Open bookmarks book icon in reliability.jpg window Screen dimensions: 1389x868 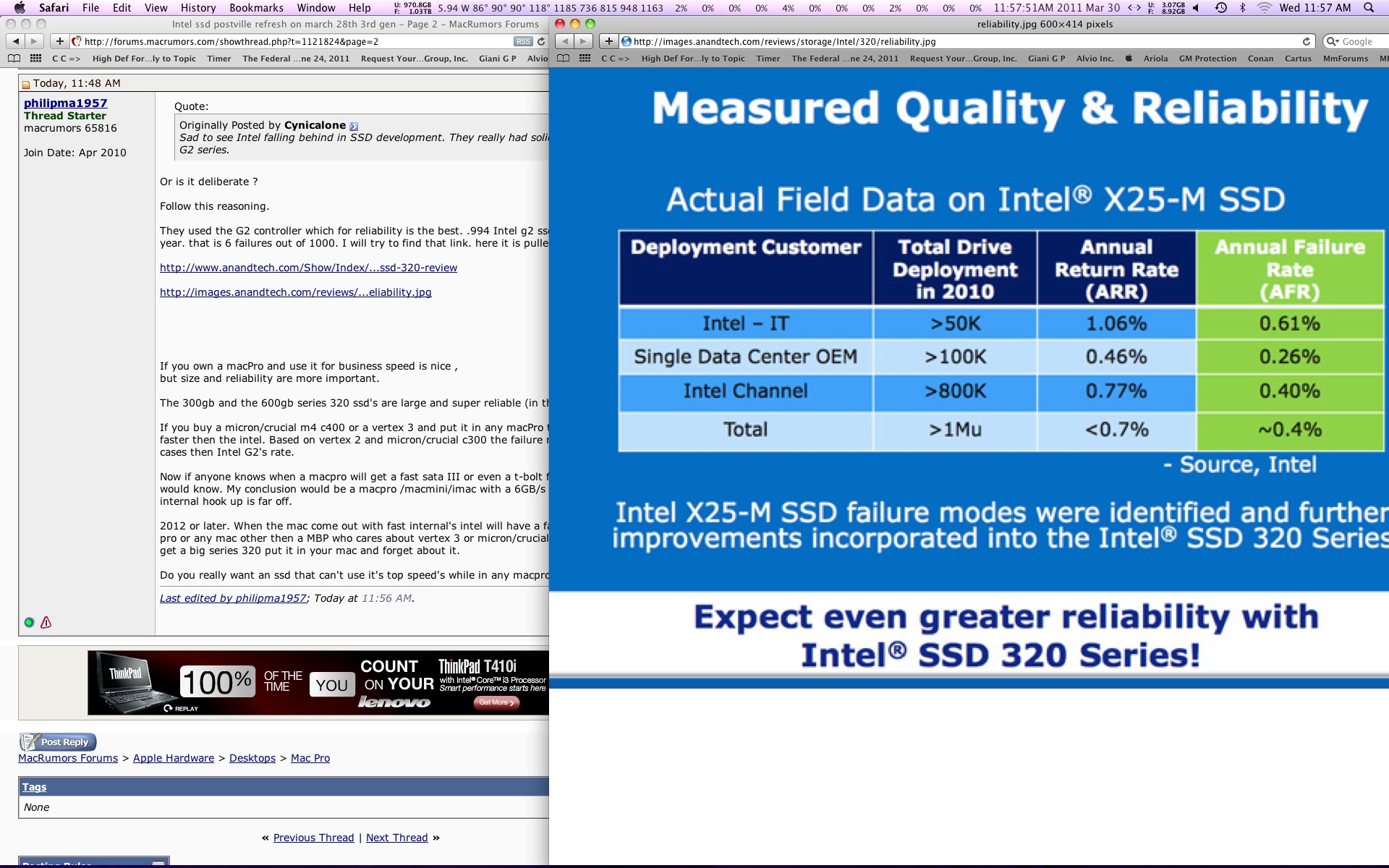click(x=564, y=59)
